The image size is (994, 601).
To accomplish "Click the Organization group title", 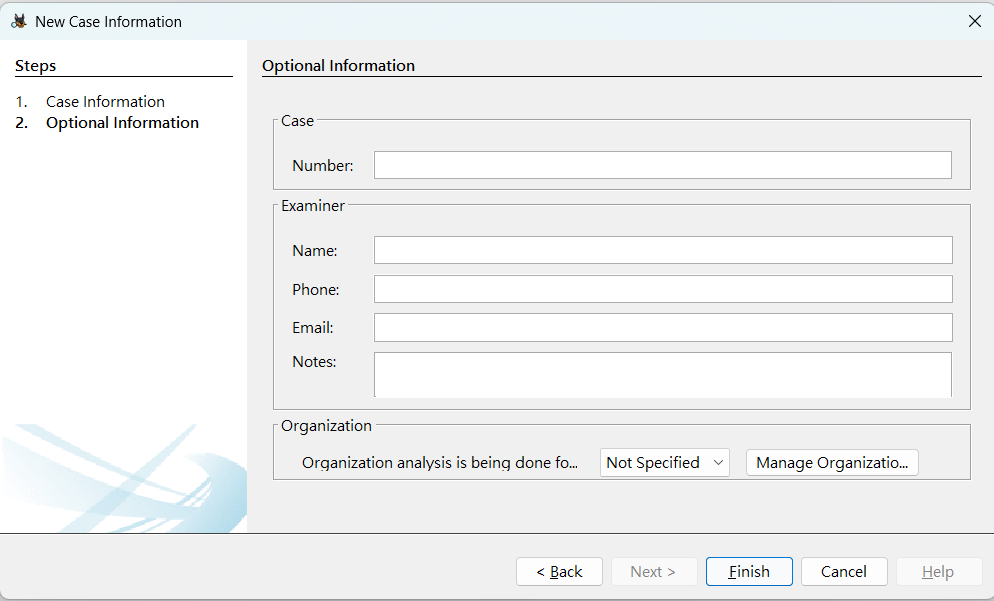I will [326, 425].
